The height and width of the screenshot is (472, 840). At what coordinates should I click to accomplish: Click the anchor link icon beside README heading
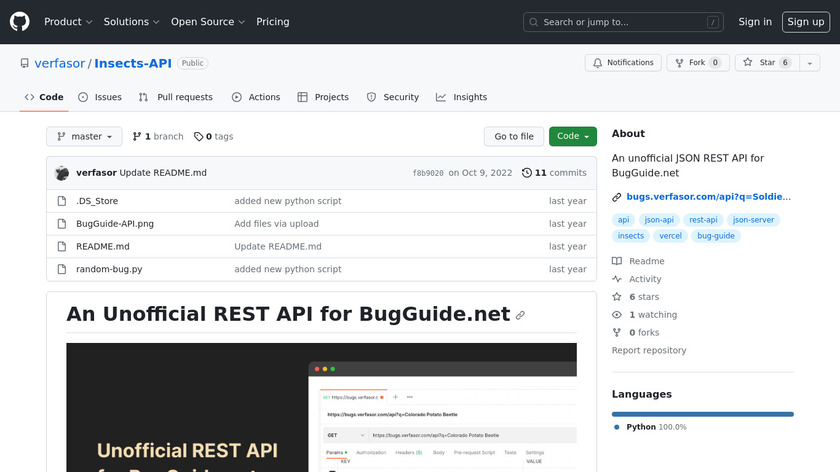coord(520,315)
